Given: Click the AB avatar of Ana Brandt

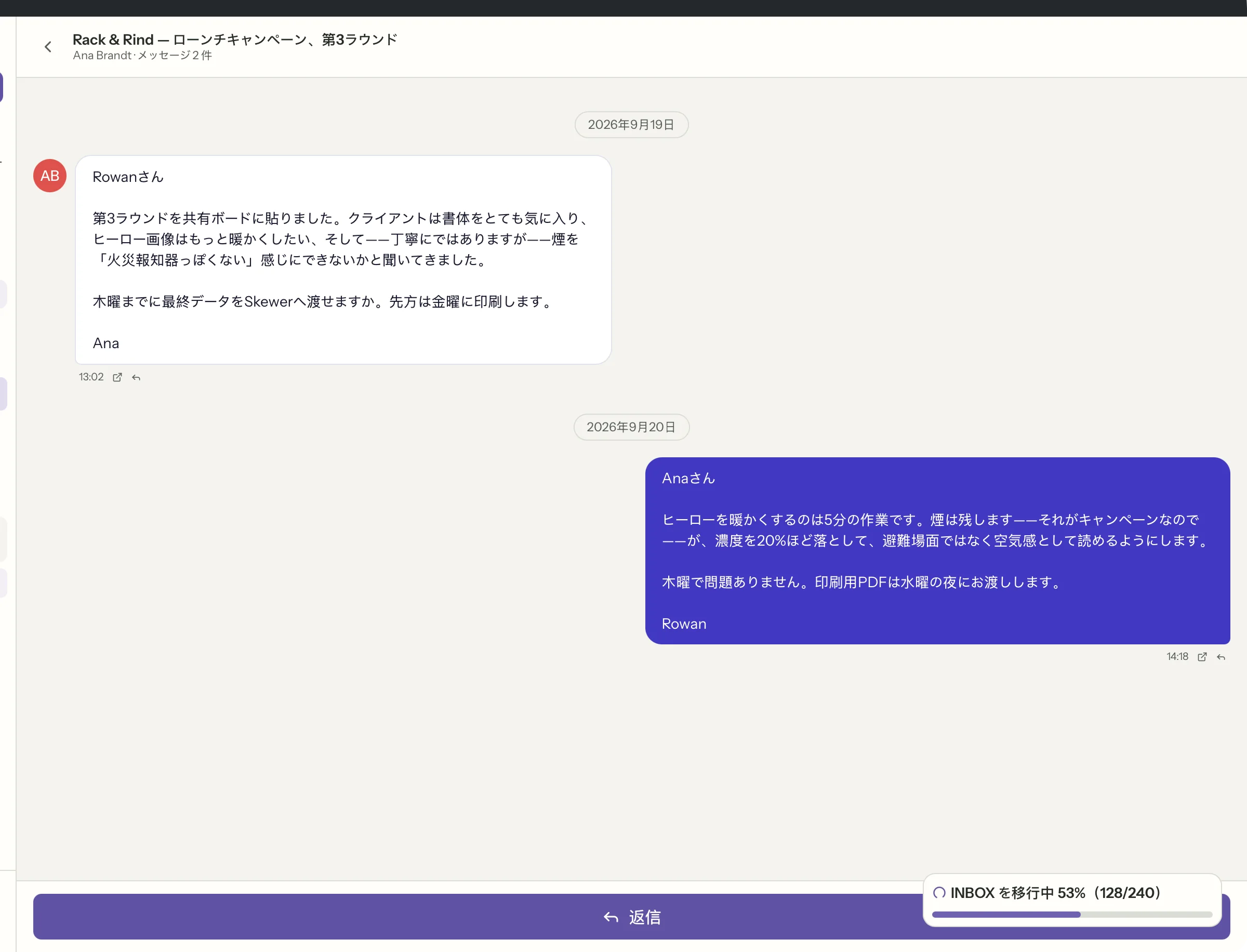Looking at the screenshot, I should click(50, 176).
